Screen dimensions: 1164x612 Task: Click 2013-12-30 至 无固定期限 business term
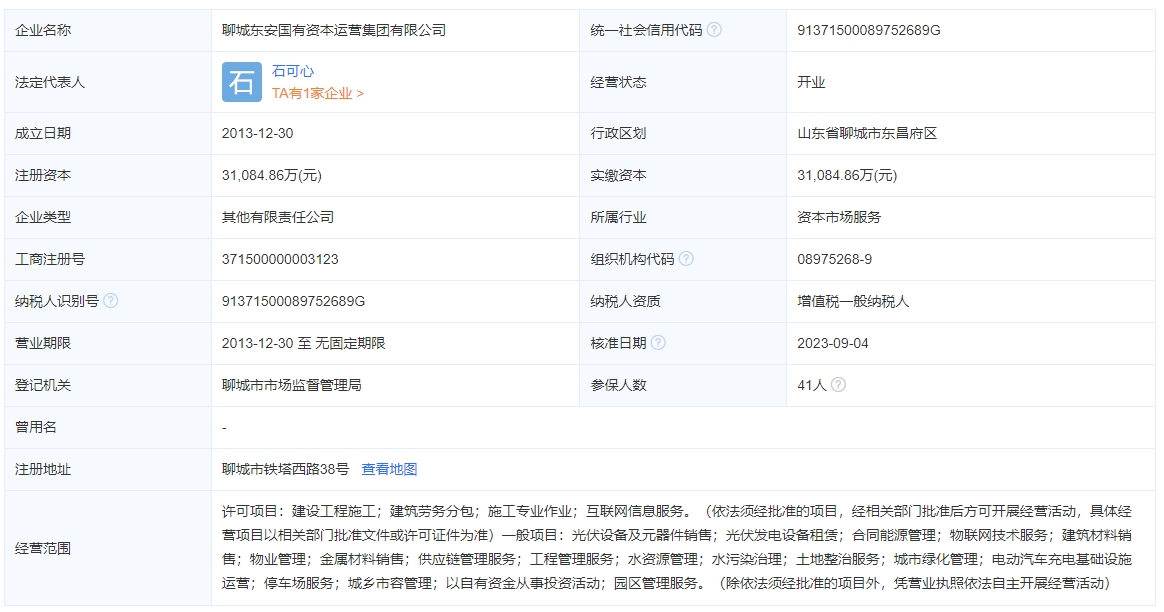click(x=304, y=343)
